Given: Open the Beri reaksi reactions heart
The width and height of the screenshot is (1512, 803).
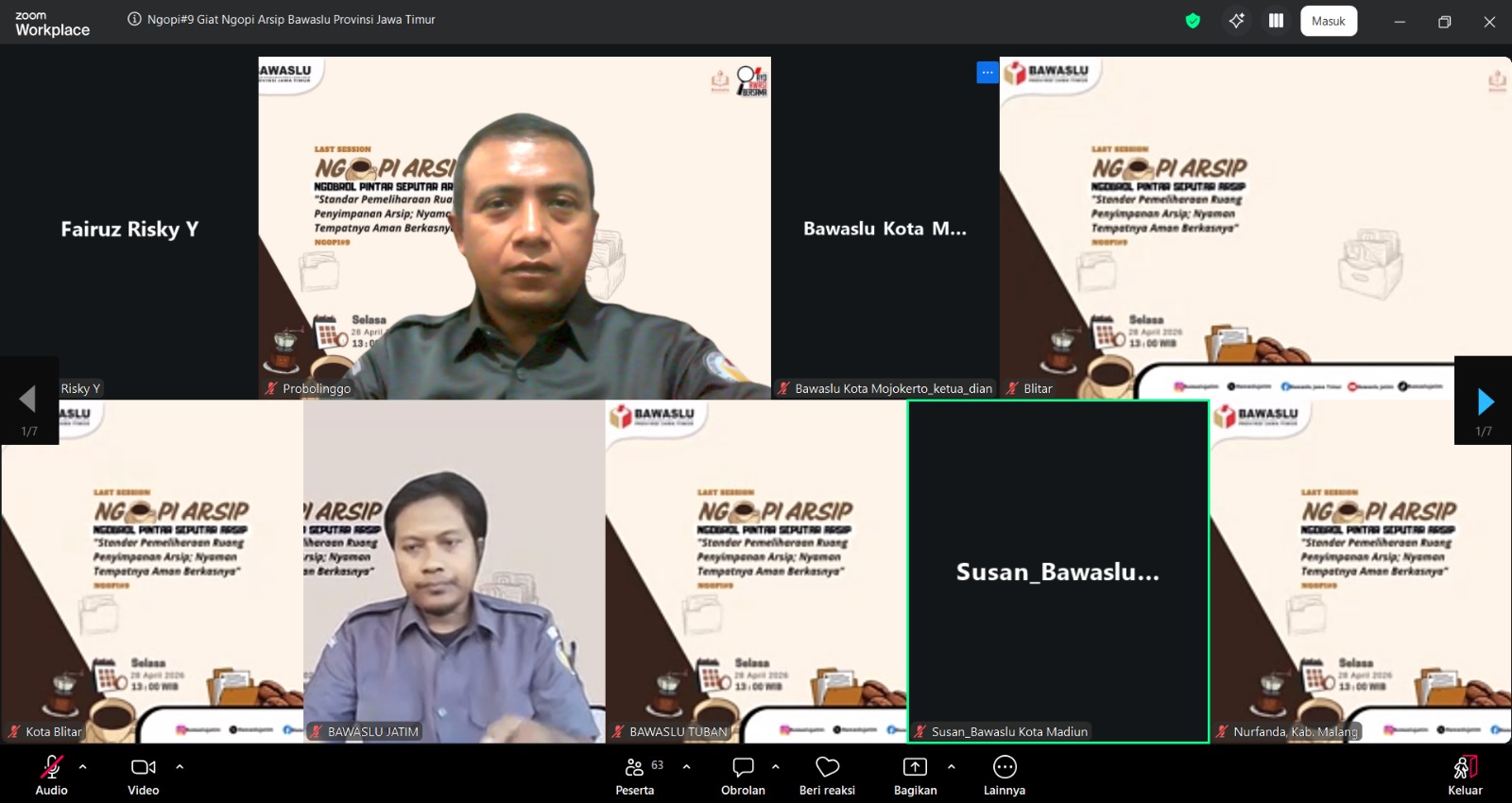Looking at the screenshot, I should click(828, 767).
